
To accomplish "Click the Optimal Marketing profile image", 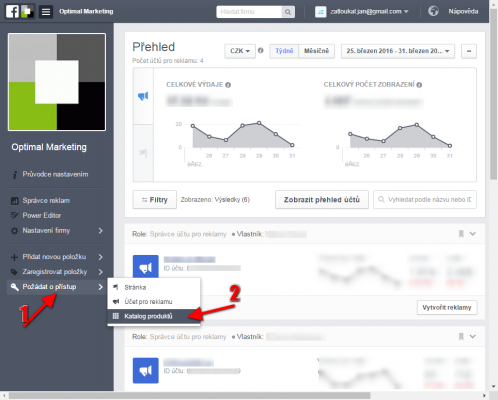I will tap(57, 82).
